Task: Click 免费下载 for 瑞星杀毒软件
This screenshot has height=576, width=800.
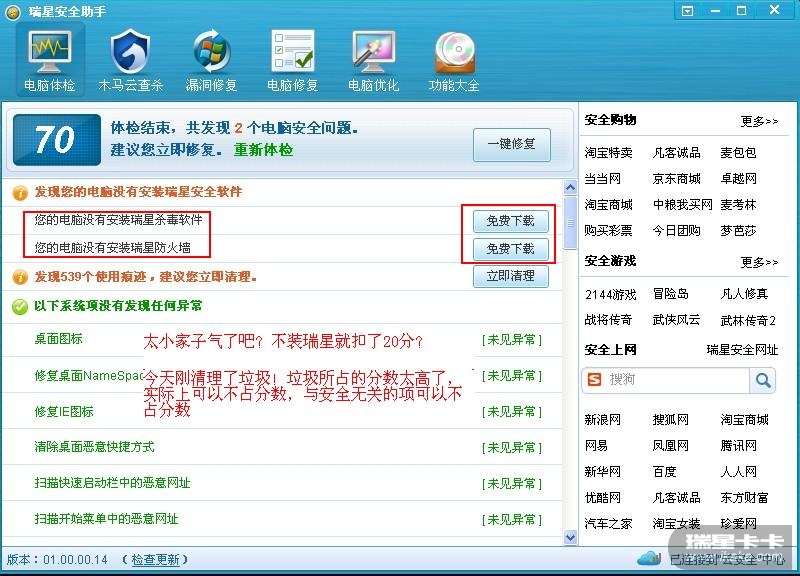Action: (511, 221)
